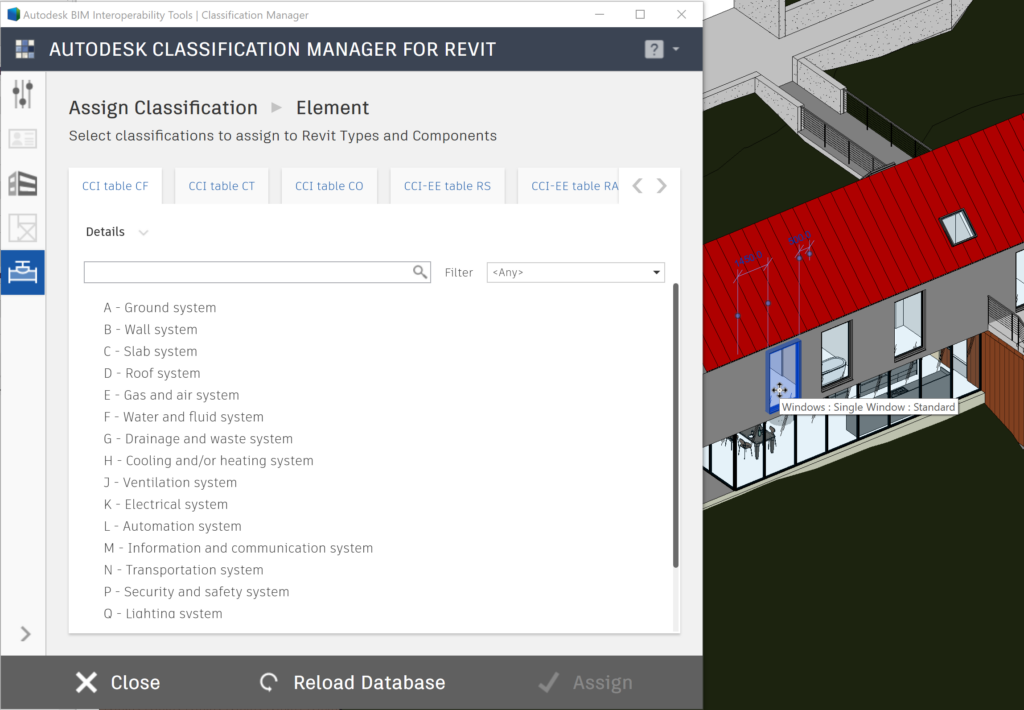This screenshot has height=710, width=1024.
Task: Select B - Wall system
Action: click(x=151, y=330)
